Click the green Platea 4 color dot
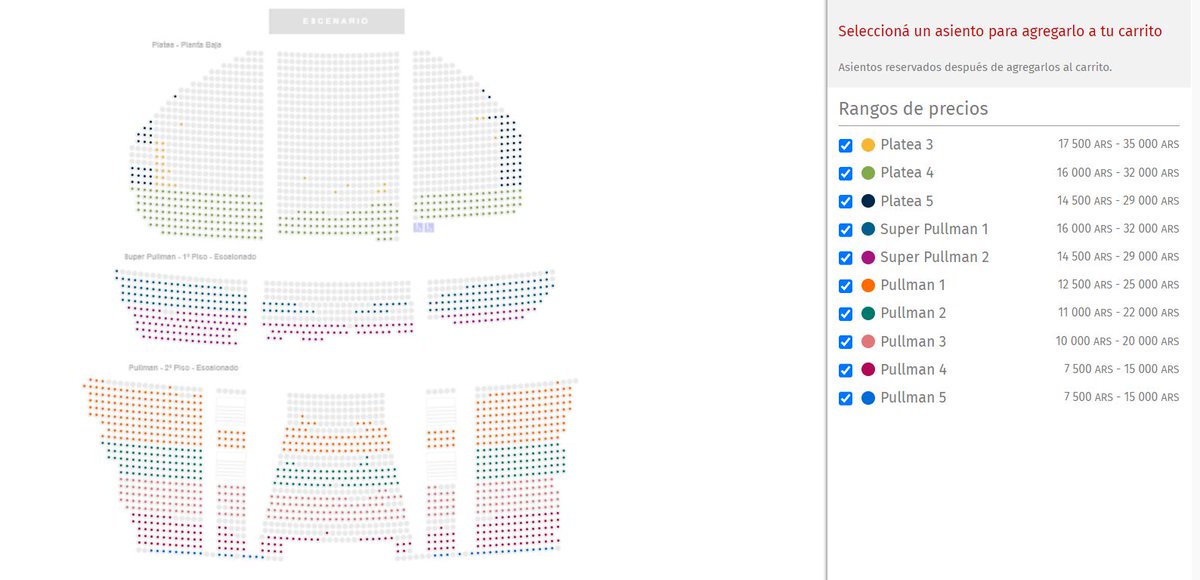 (868, 173)
